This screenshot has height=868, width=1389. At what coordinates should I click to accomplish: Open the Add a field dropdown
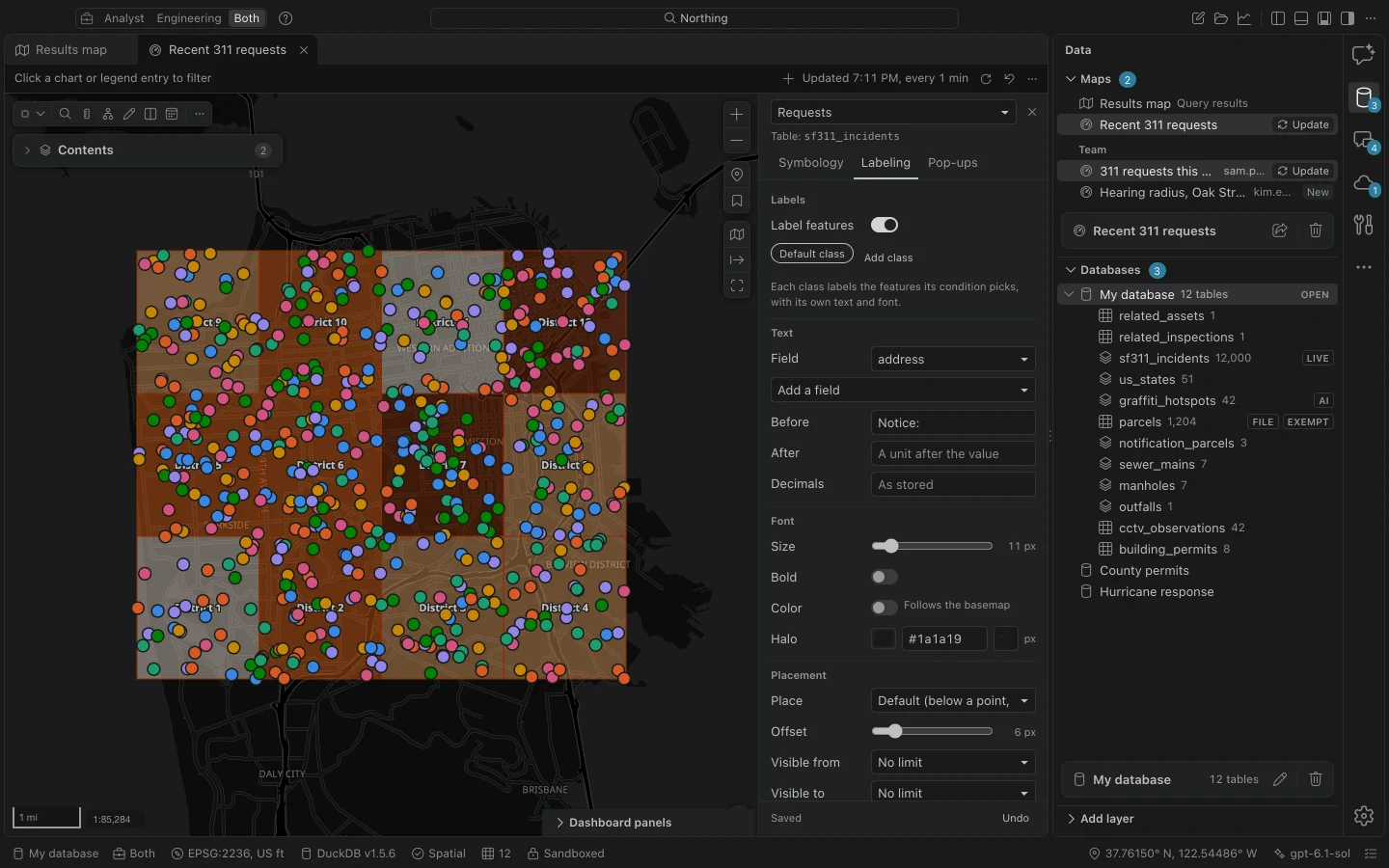[x=903, y=390]
